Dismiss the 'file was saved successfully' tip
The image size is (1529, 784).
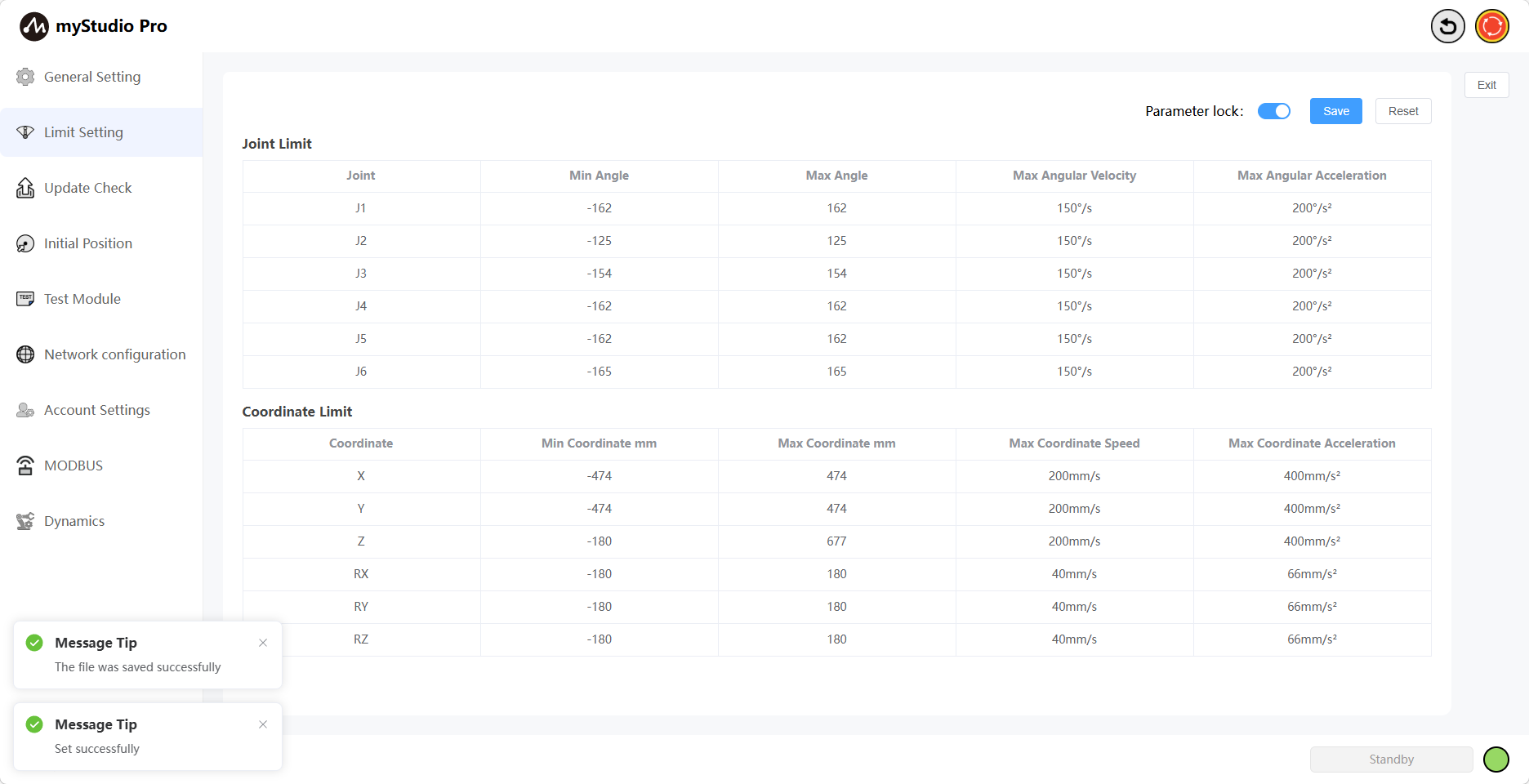(263, 643)
